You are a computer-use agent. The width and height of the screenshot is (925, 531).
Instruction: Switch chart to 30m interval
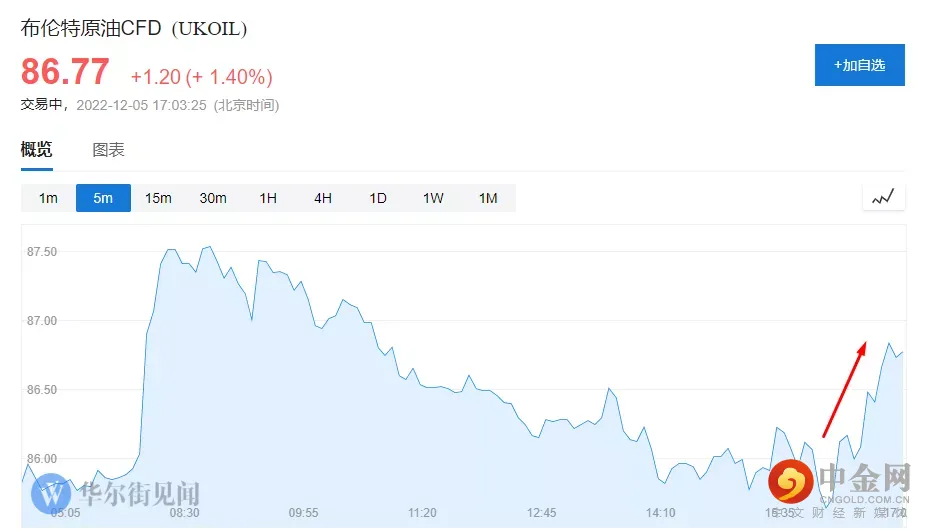pos(213,198)
